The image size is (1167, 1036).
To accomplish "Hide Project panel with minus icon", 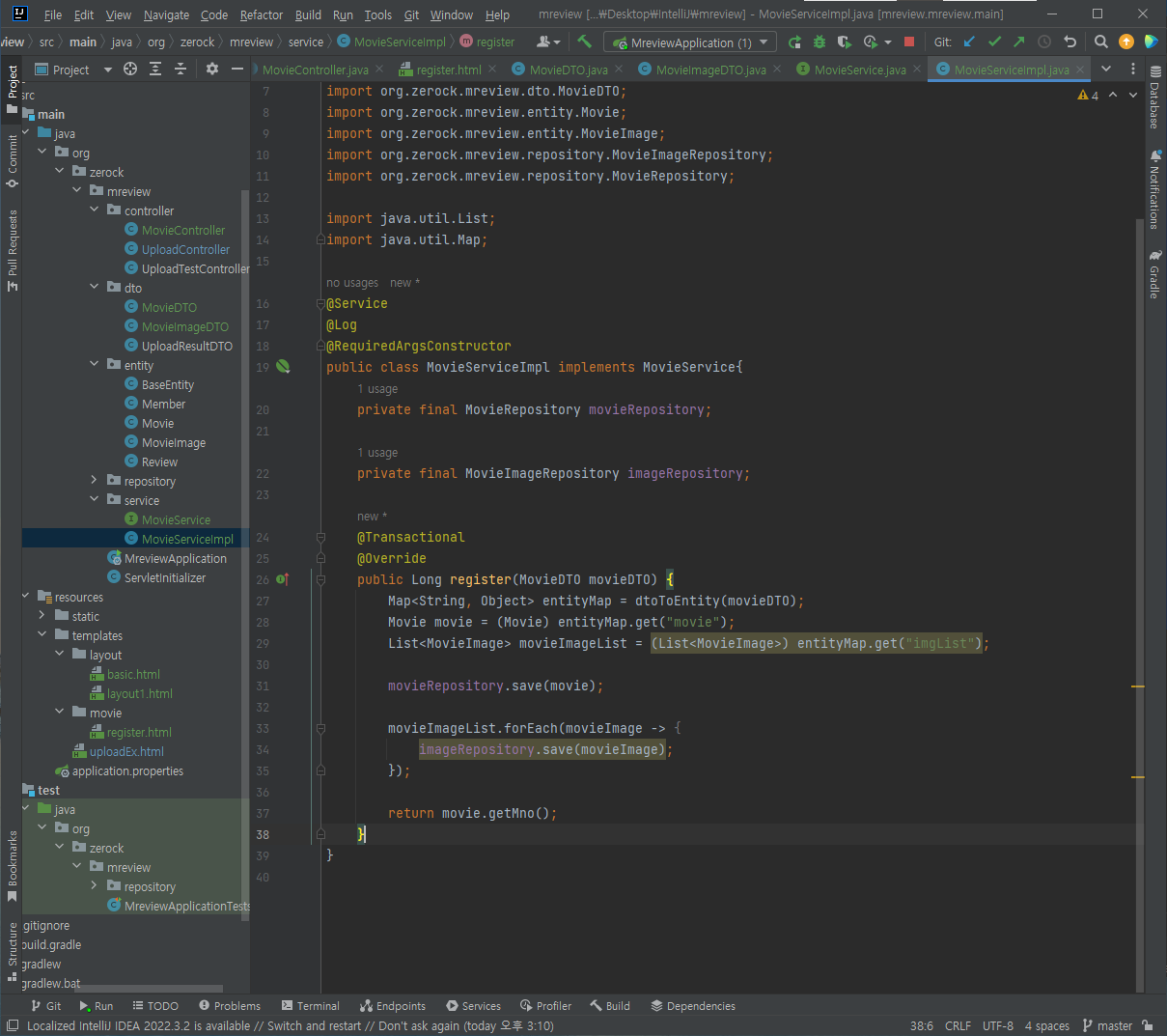I will 237,70.
